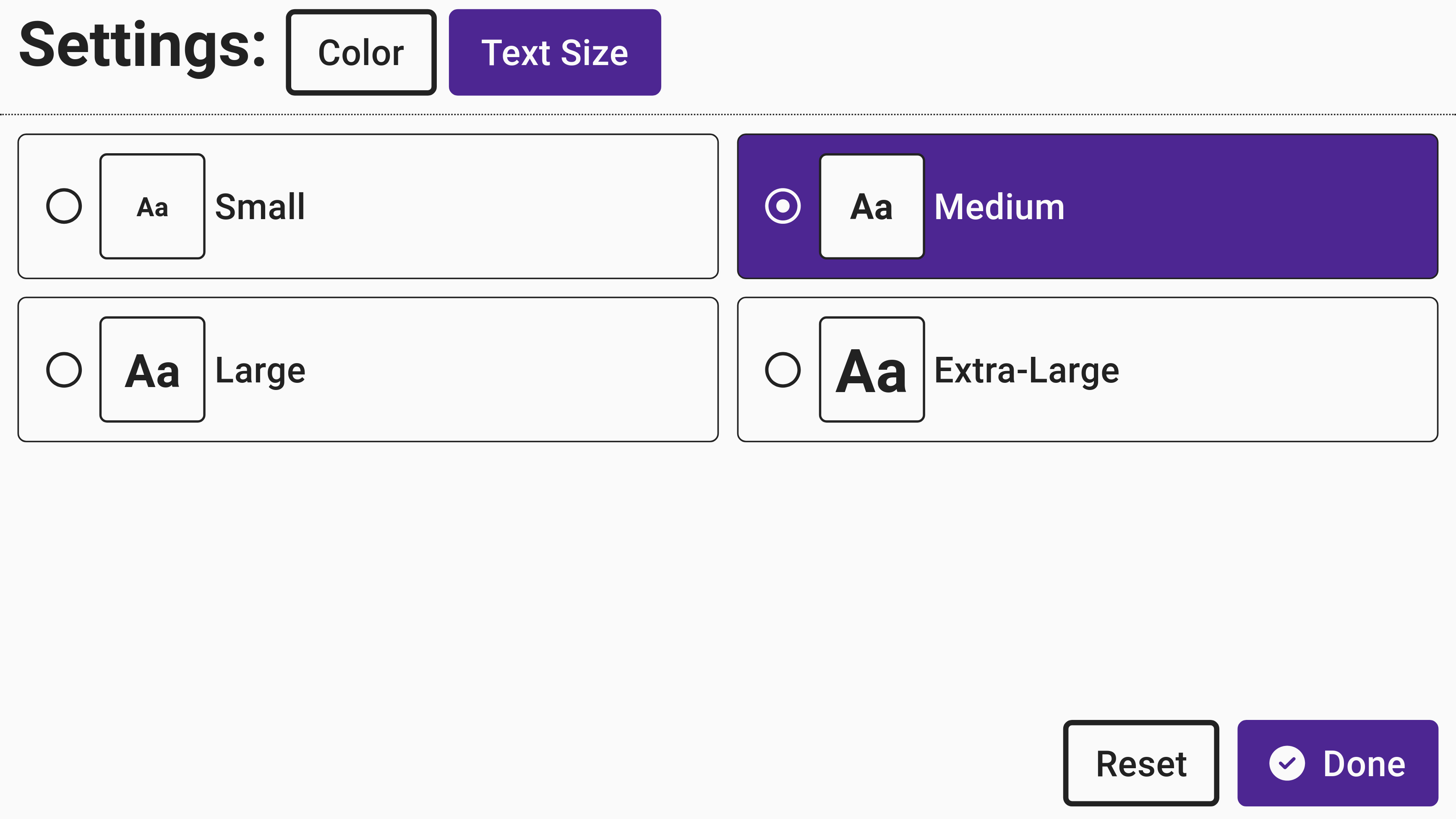Viewport: 1456px width, 819px height.
Task: Click the 'Done' button text
Action: 1364,764
